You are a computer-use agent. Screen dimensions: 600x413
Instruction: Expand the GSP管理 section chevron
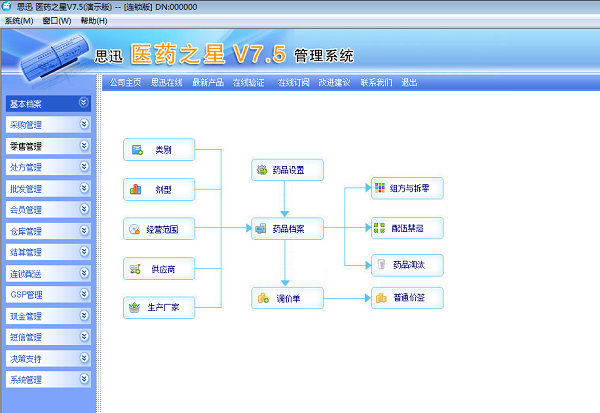84,294
